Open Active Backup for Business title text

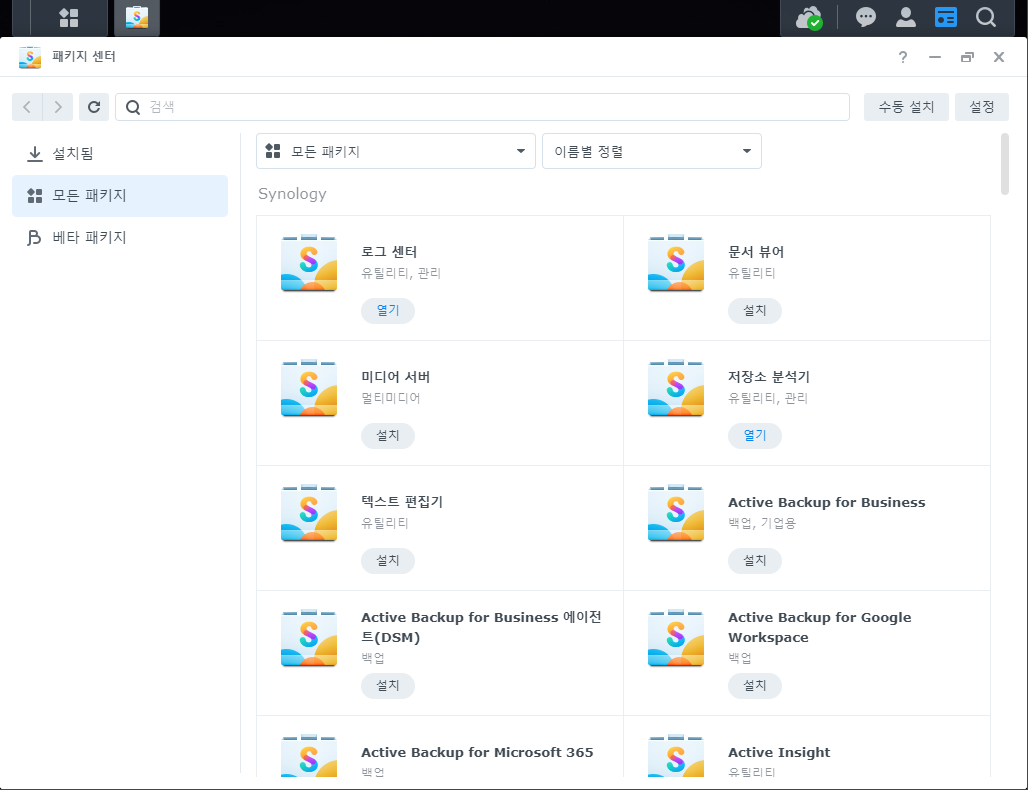pyautogui.click(x=827, y=503)
